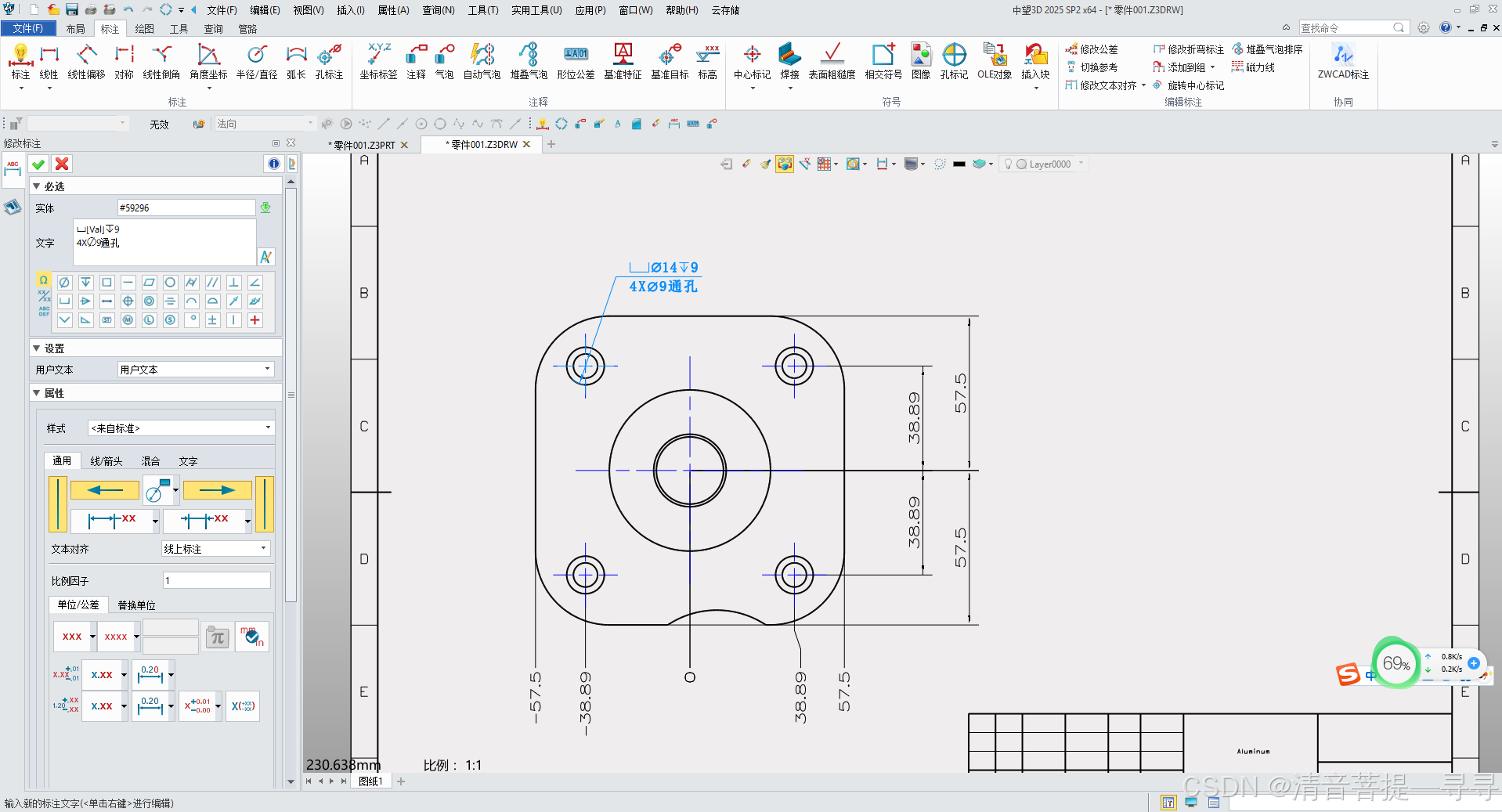
Task: Insert the plus-minus symbol
Action: coord(212,320)
